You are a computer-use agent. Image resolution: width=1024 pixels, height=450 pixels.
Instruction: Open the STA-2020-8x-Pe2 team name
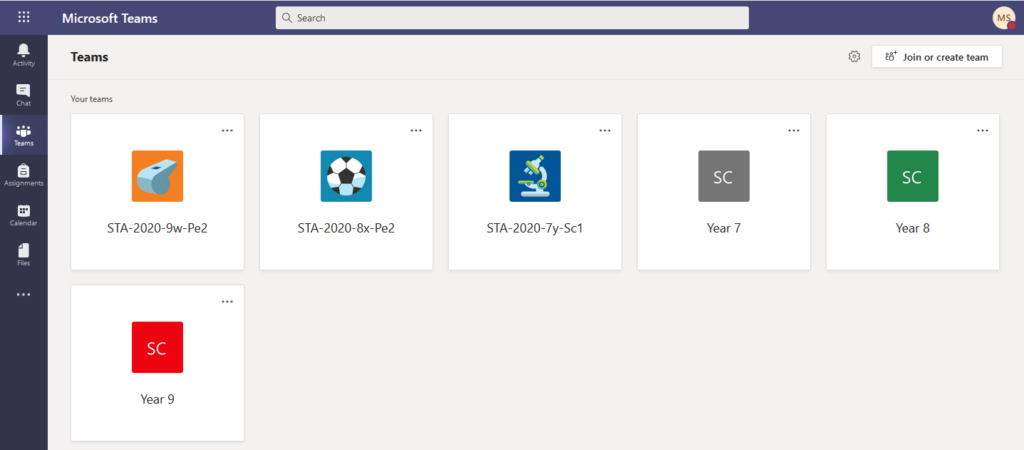(x=346, y=229)
